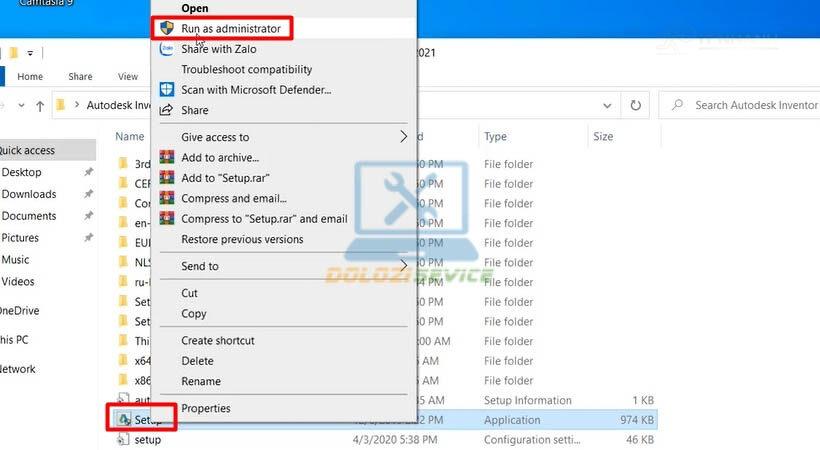Open Downloads in Quick access
The width and height of the screenshot is (820, 450).
[x=29, y=194]
